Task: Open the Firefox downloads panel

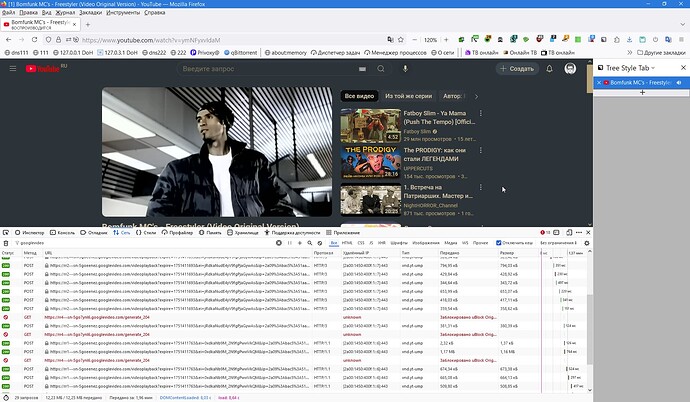Action: click(629, 40)
